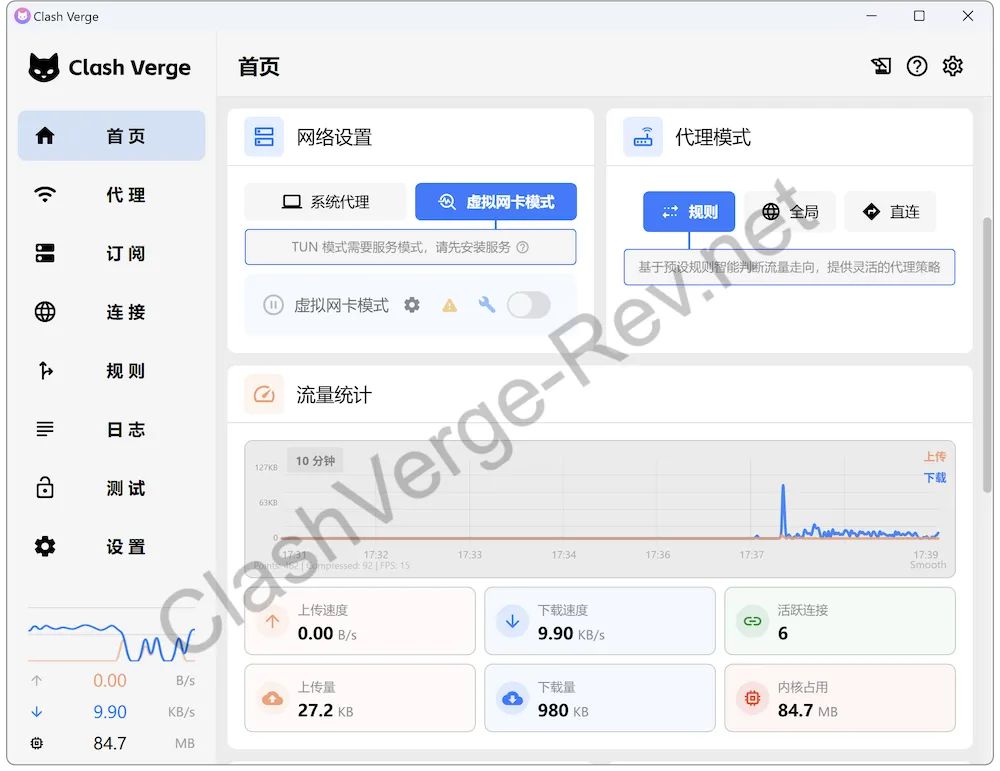The height and width of the screenshot is (771, 1000).
Task: Open TUN mode gear settings
Action: [412, 305]
